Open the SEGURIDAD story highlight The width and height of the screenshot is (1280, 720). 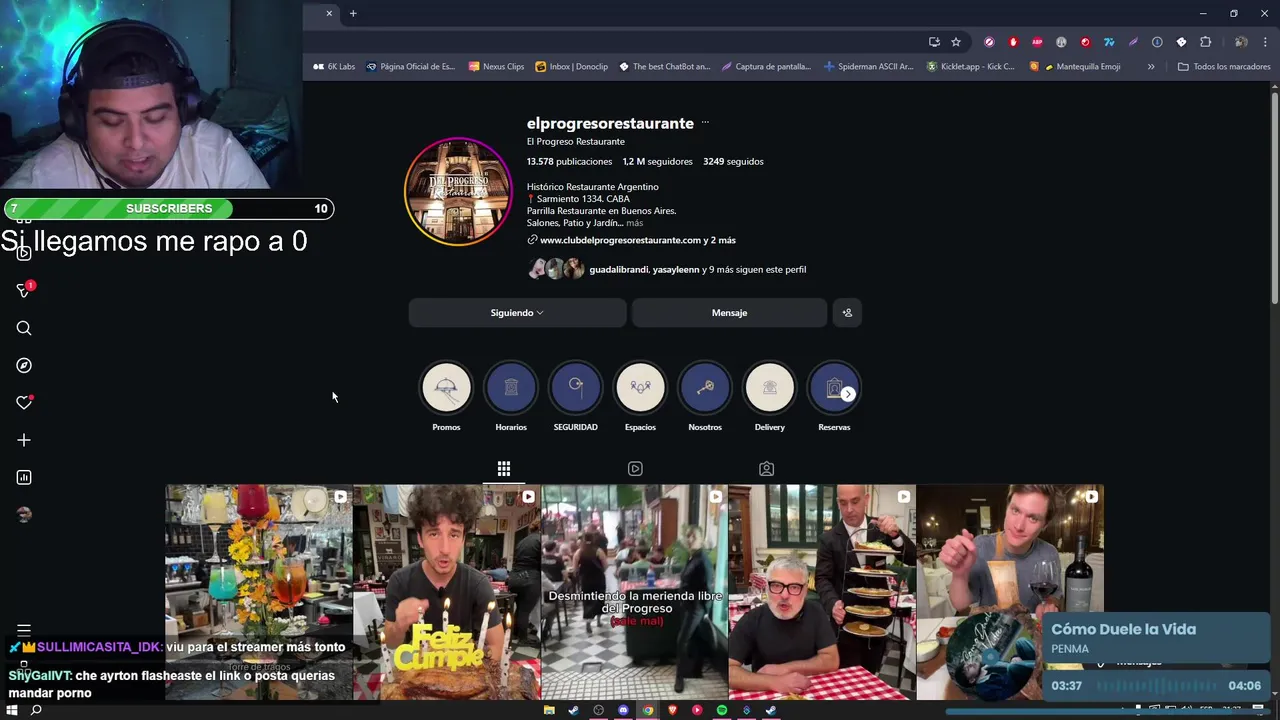pyautogui.click(x=575, y=397)
